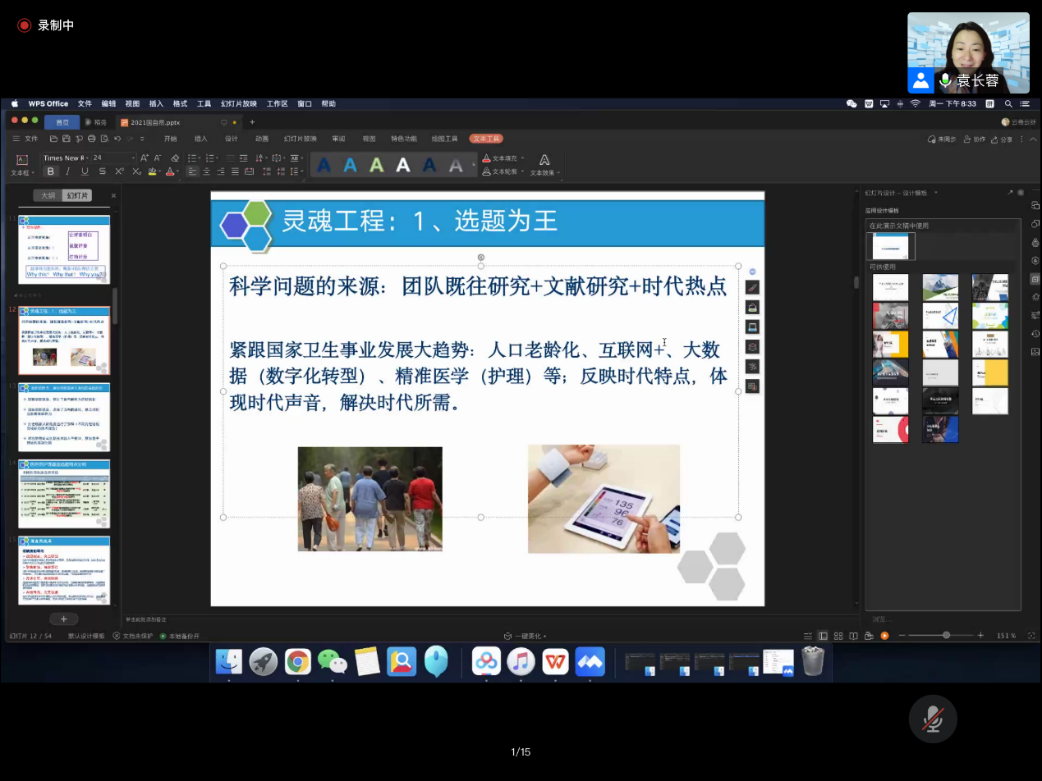Image resolution: width=1042 pixels, height=781 pixels.
Task: Expand the 文本效果 dropdown
Action: (544, 173)
